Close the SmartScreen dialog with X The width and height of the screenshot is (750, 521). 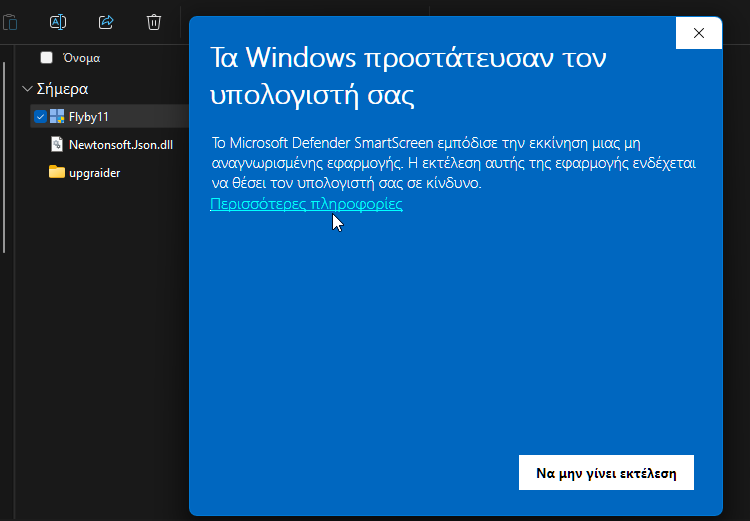click(699, 33)
